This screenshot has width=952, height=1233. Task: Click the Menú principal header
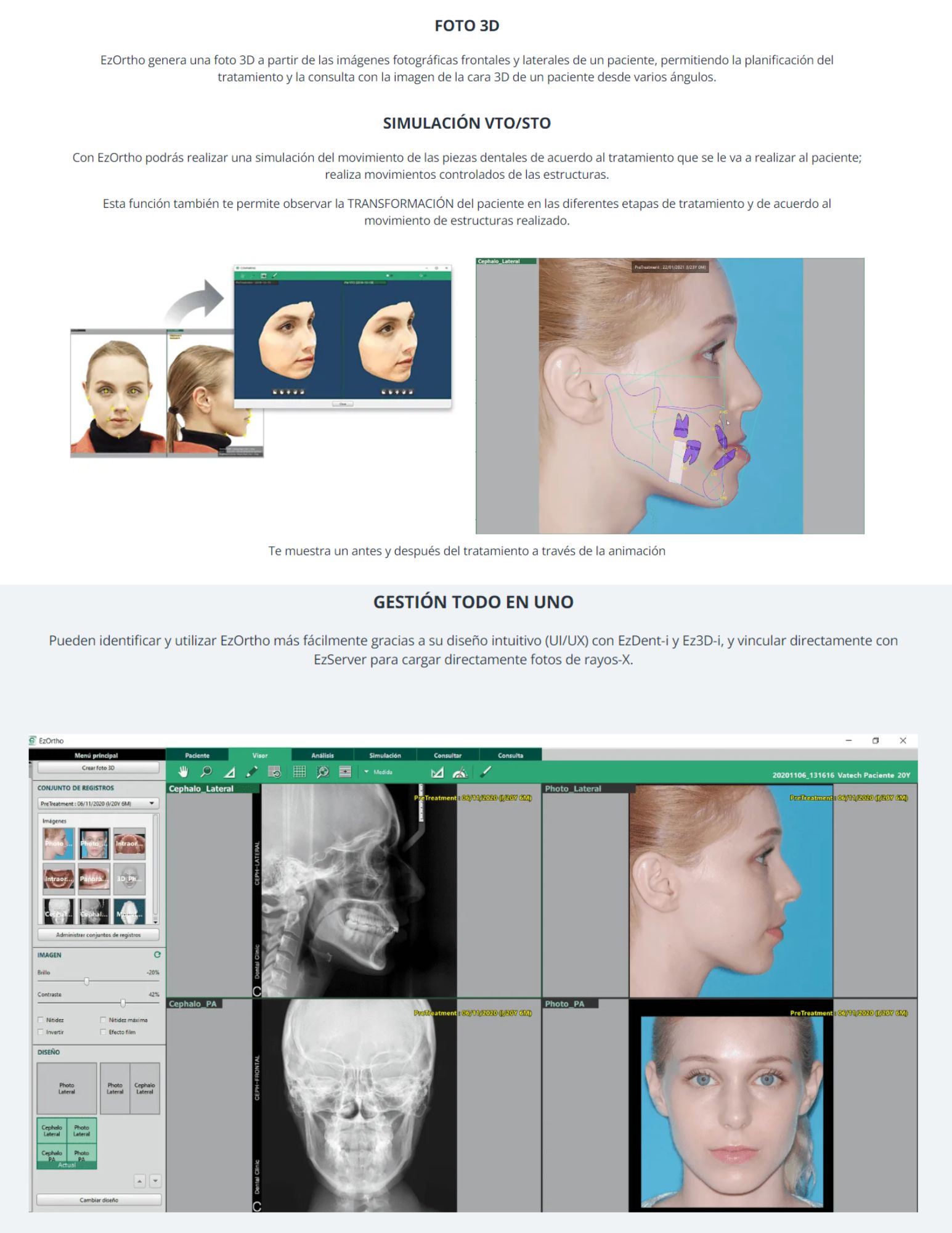pos(97,755)
